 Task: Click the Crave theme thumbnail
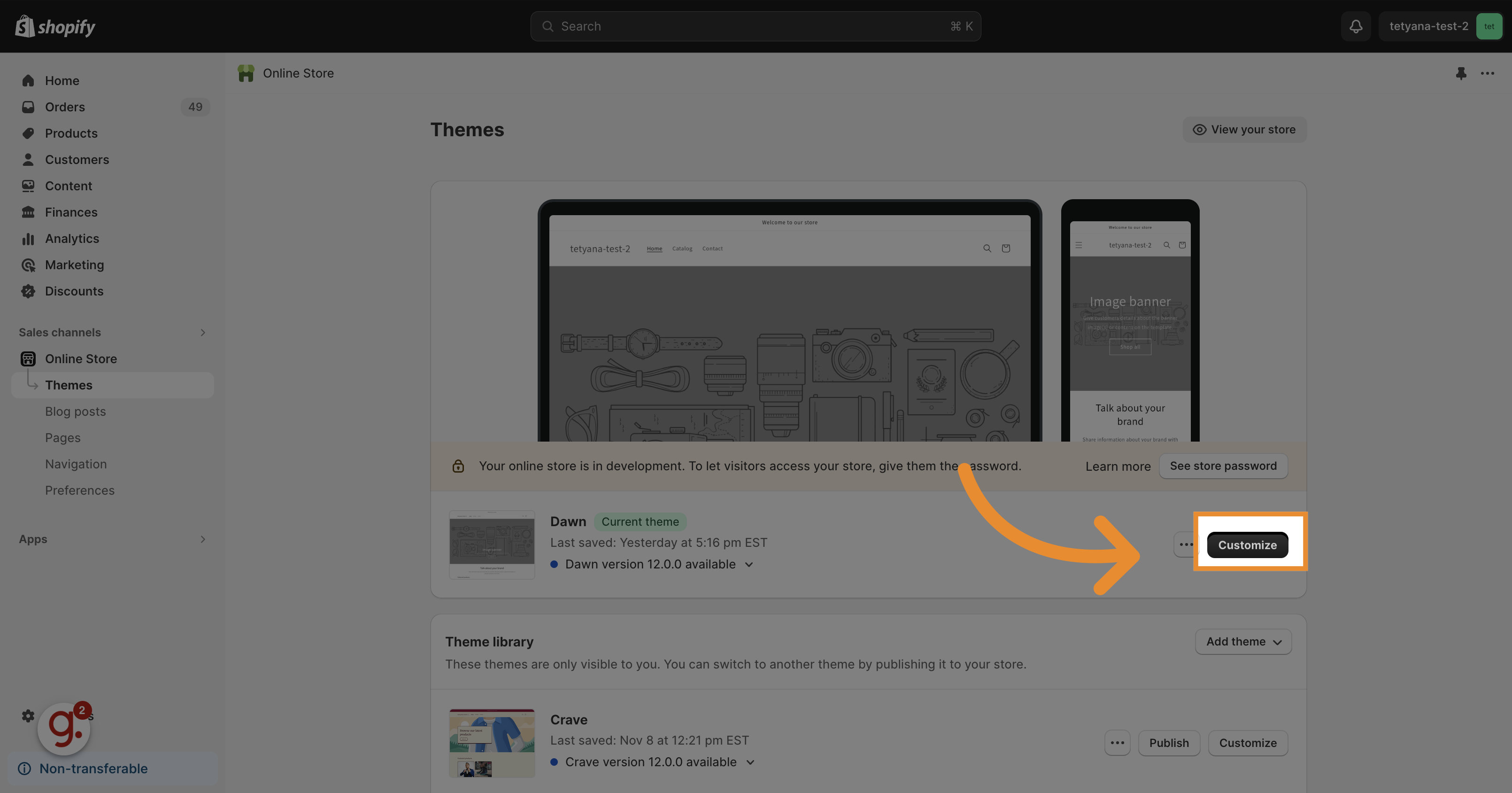click(x=492, y=743)
